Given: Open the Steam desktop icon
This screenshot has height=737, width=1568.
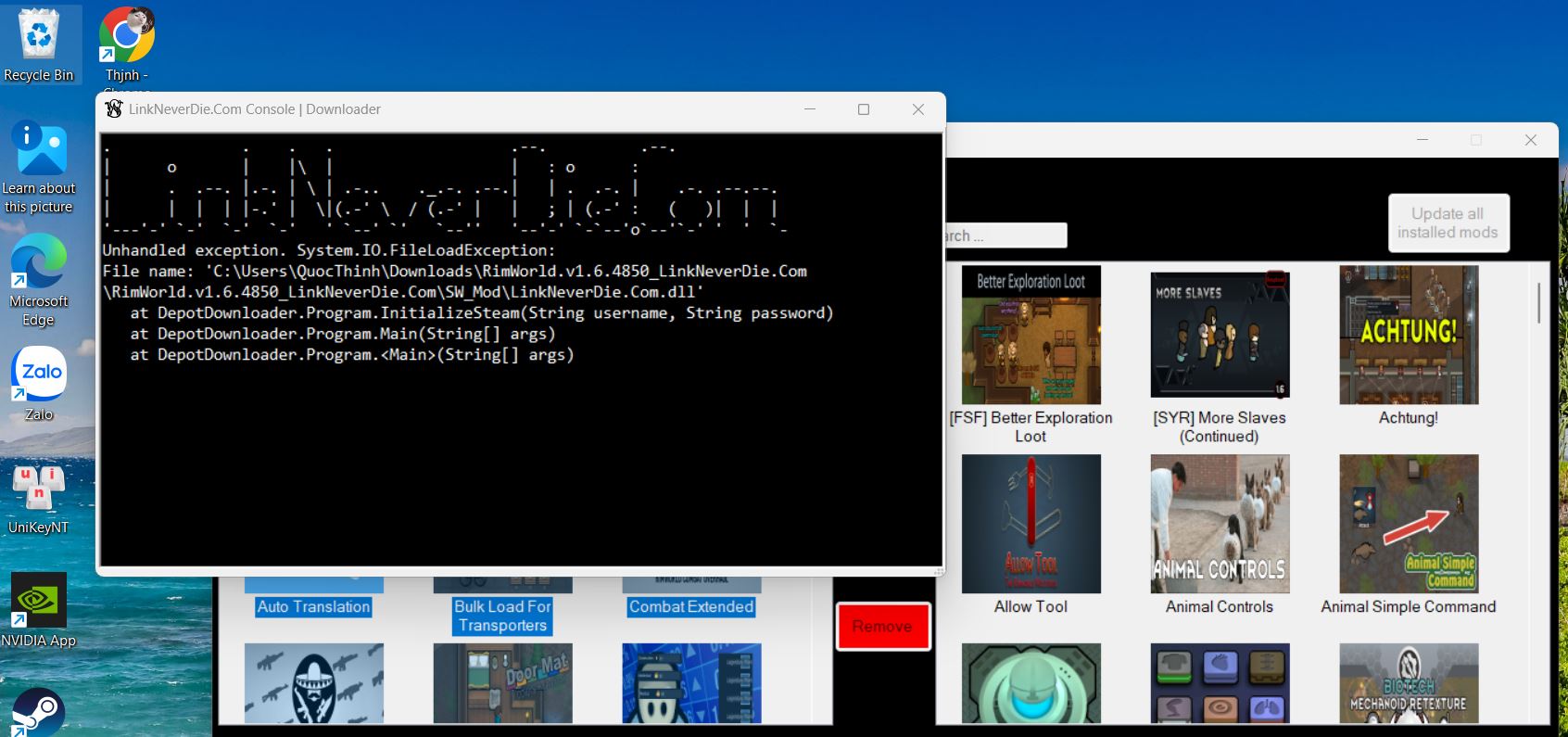Looking at the screenshot, I should pos(39,712).
